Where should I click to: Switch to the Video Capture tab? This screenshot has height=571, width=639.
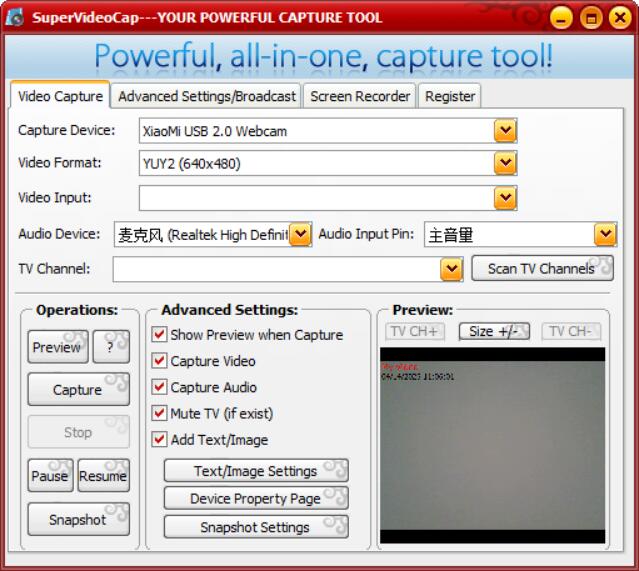click(60, 96)
